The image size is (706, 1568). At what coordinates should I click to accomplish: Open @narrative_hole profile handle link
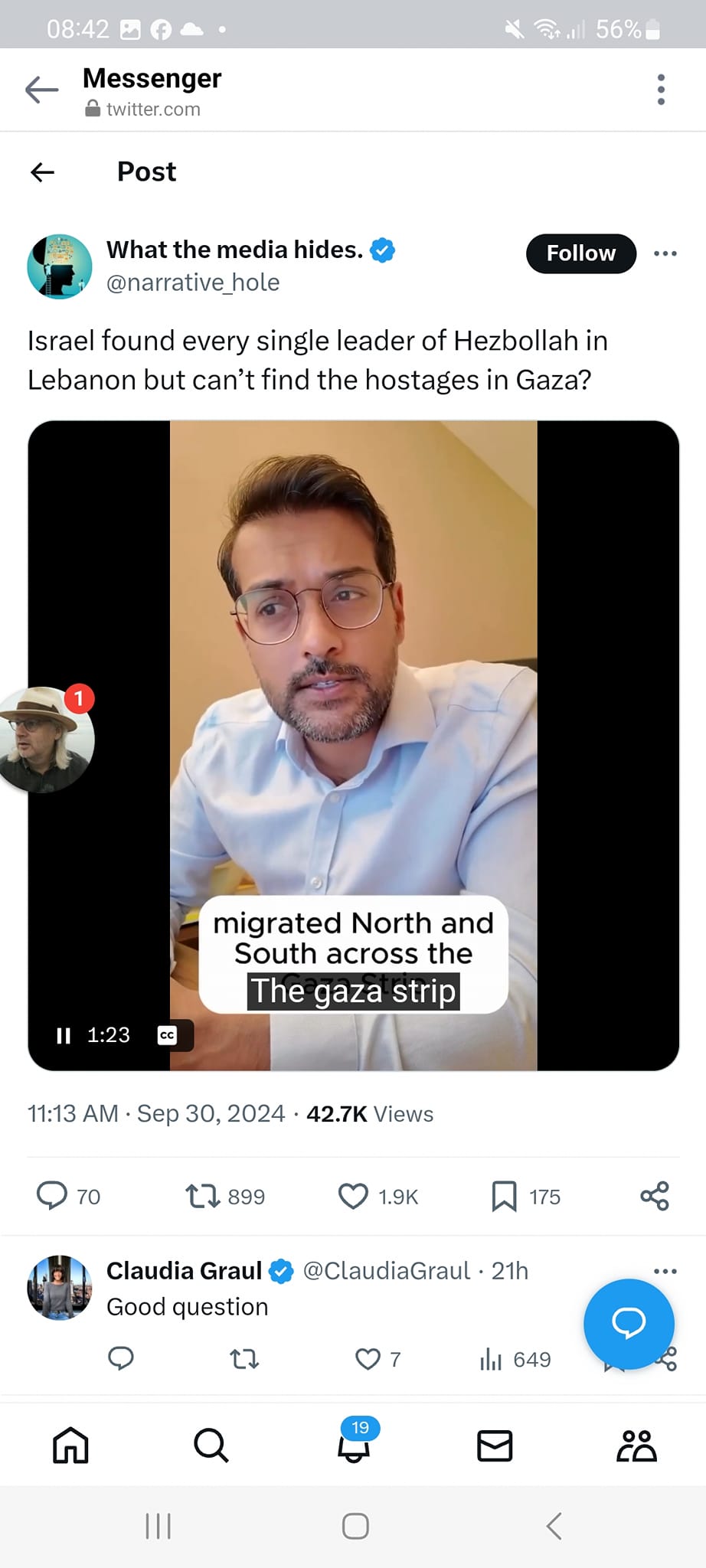(x=193, y=283)
